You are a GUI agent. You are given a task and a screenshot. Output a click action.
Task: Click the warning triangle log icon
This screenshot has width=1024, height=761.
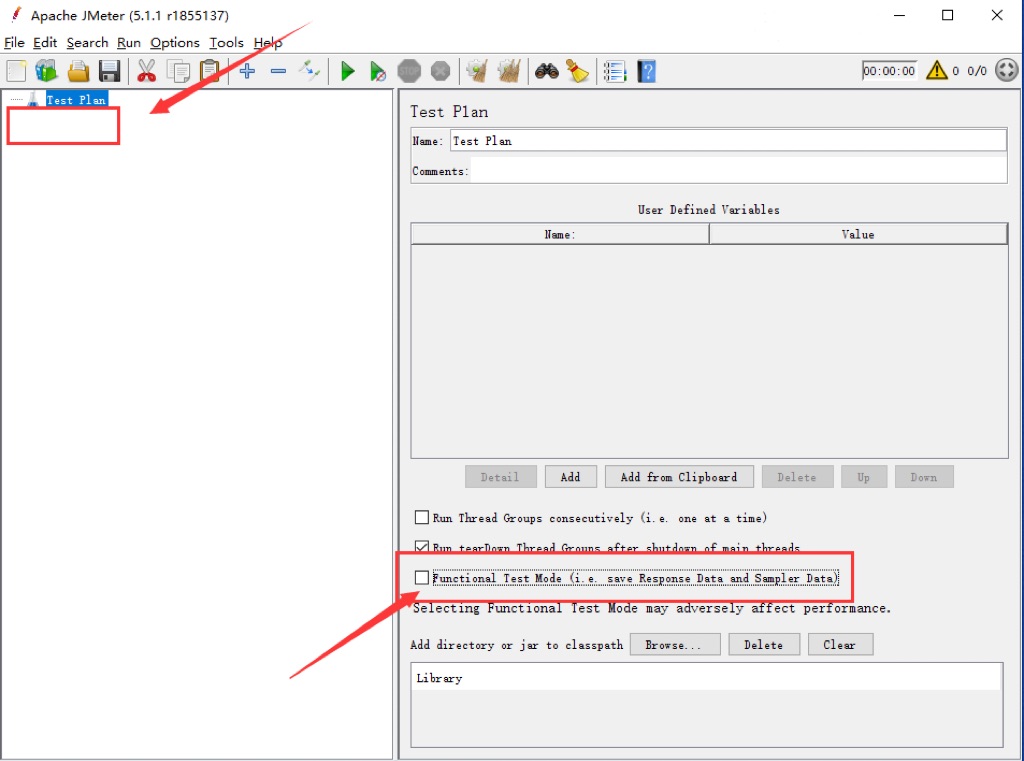pos(936,70)
